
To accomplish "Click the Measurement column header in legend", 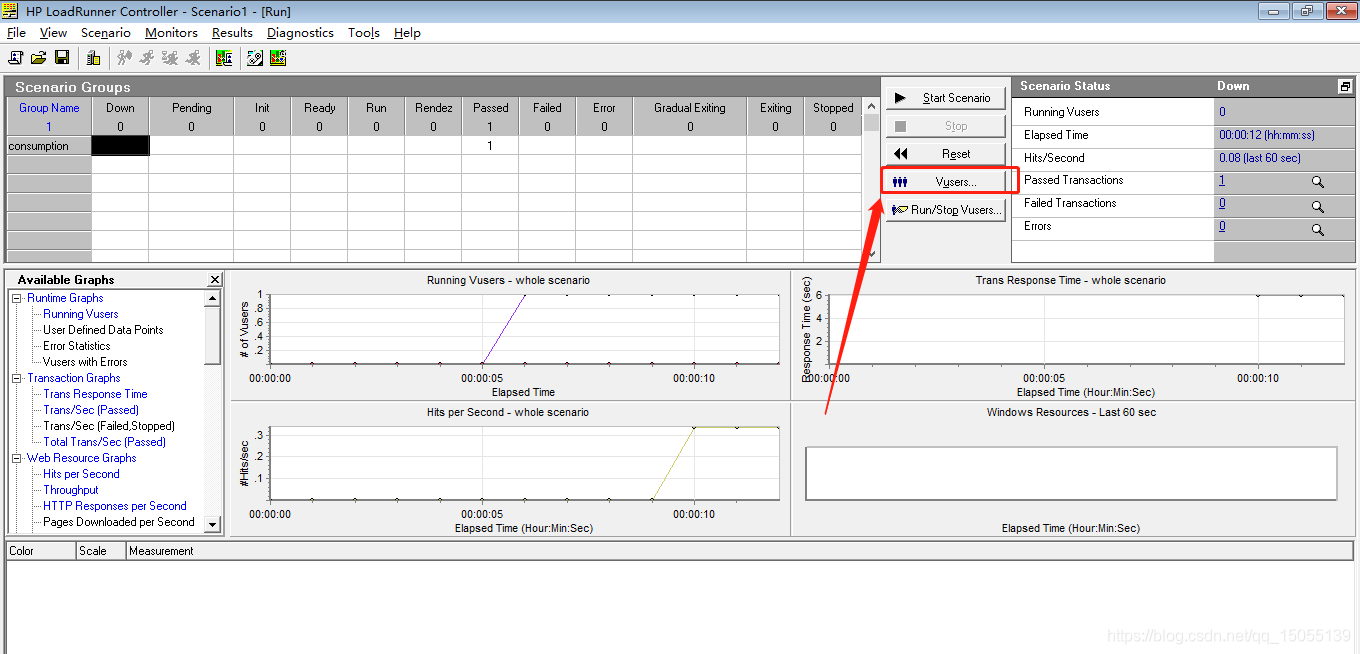I will [x=739, y=551].
